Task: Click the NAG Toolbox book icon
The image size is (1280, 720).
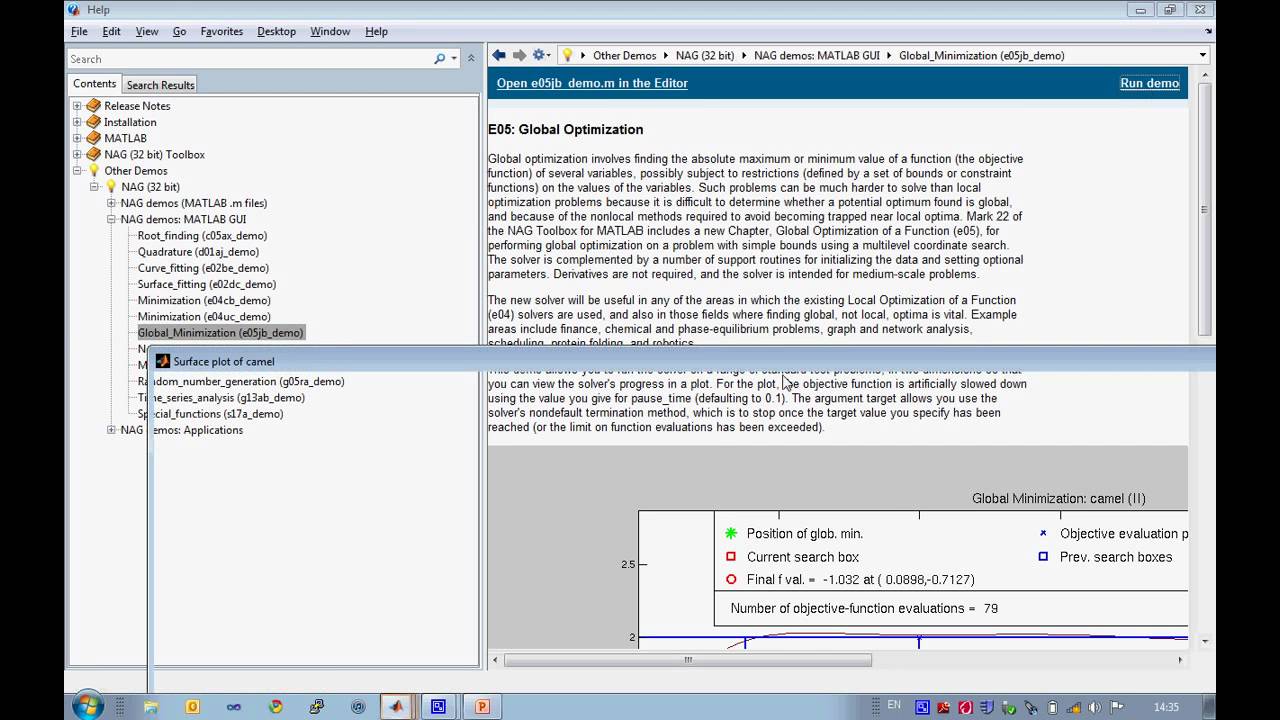Action: [x=93, y=154]
